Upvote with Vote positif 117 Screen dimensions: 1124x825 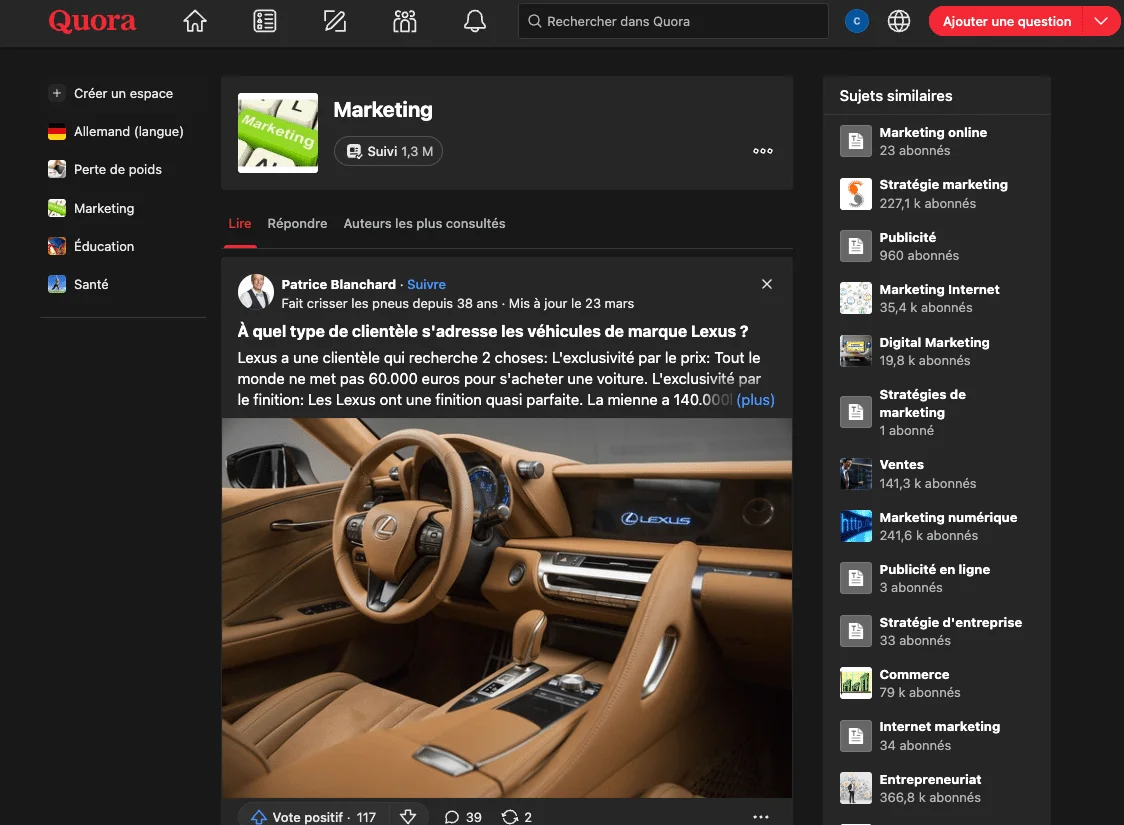point(313,817)
